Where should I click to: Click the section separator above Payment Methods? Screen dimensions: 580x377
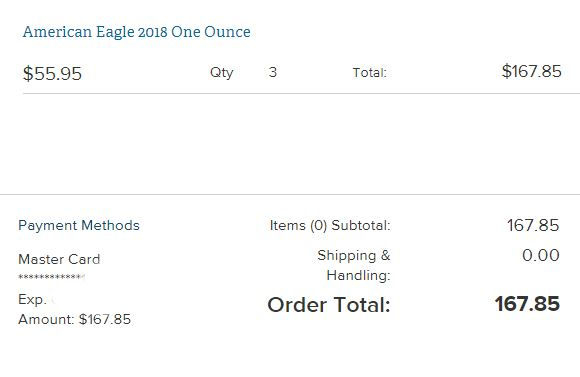pyautogui.click(x=290, y=194)
